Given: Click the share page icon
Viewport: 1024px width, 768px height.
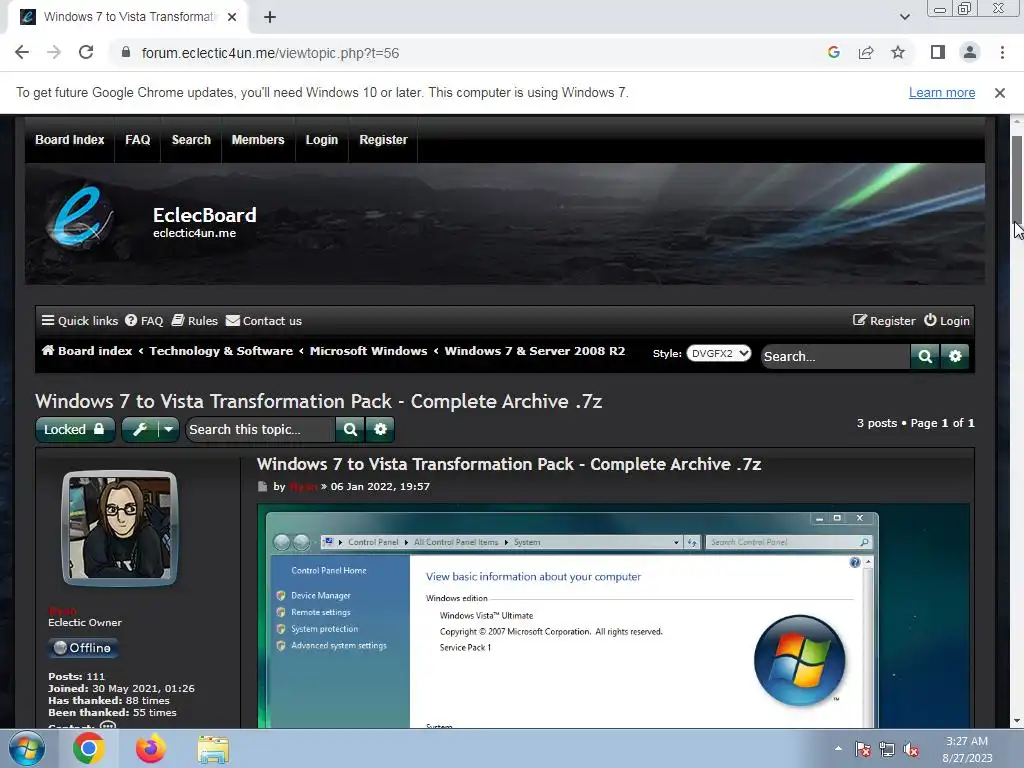Looking at the screenshot, I should (x=866, y=53).
